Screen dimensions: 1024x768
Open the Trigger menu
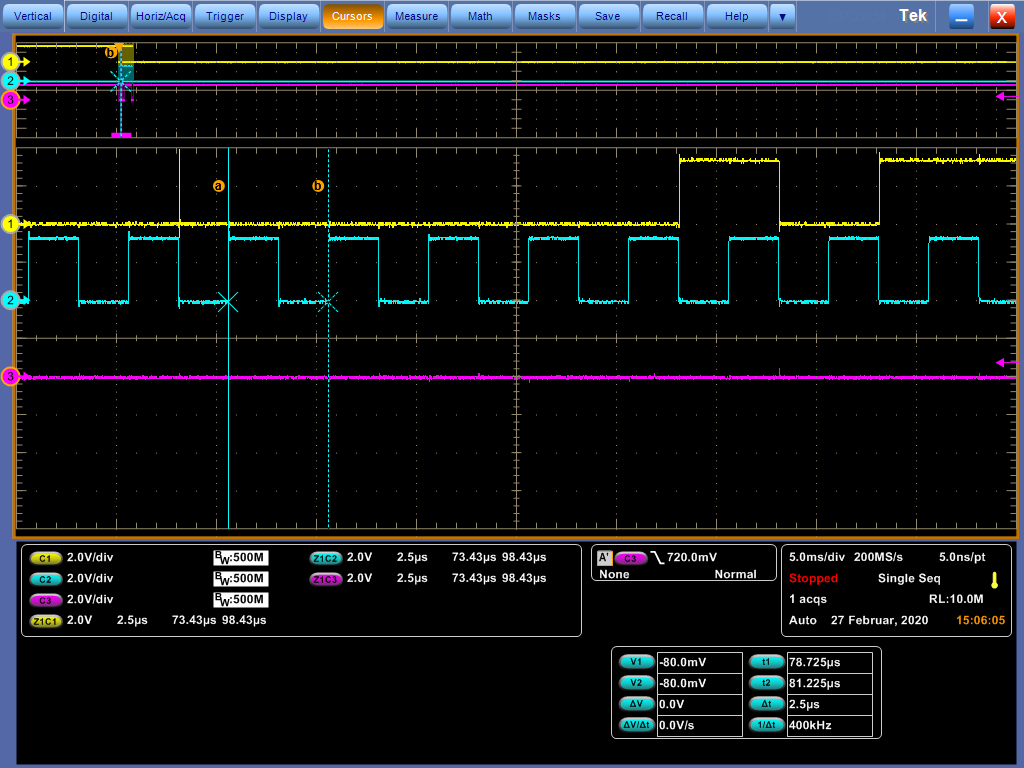(x=225, y=16)
